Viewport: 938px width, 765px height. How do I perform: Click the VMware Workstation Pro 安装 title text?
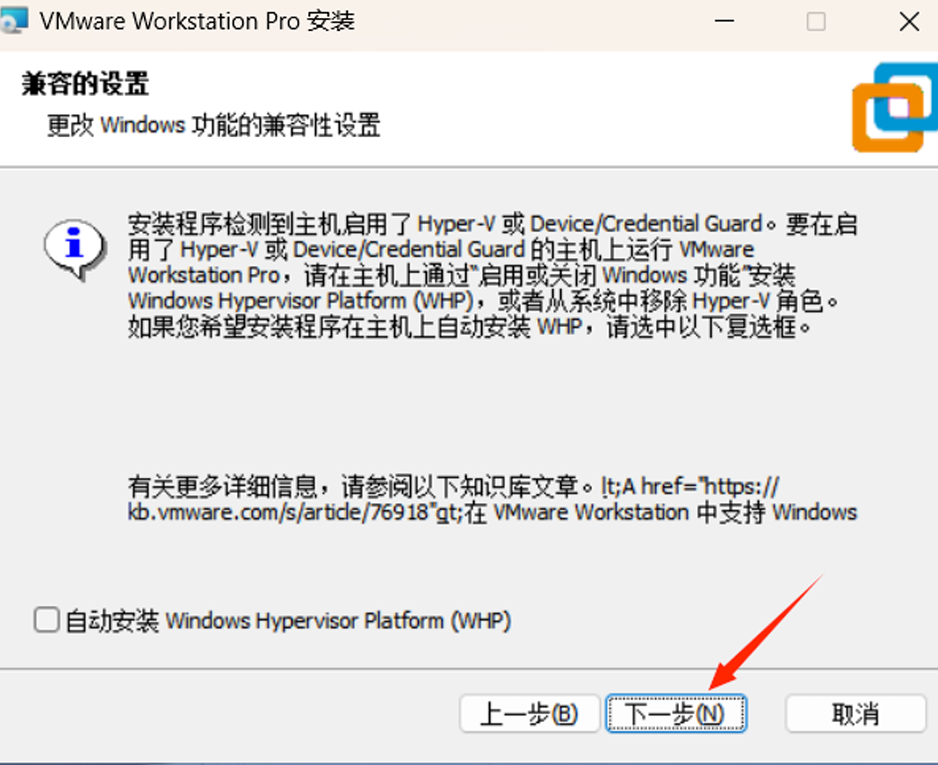tap(197, 22)
